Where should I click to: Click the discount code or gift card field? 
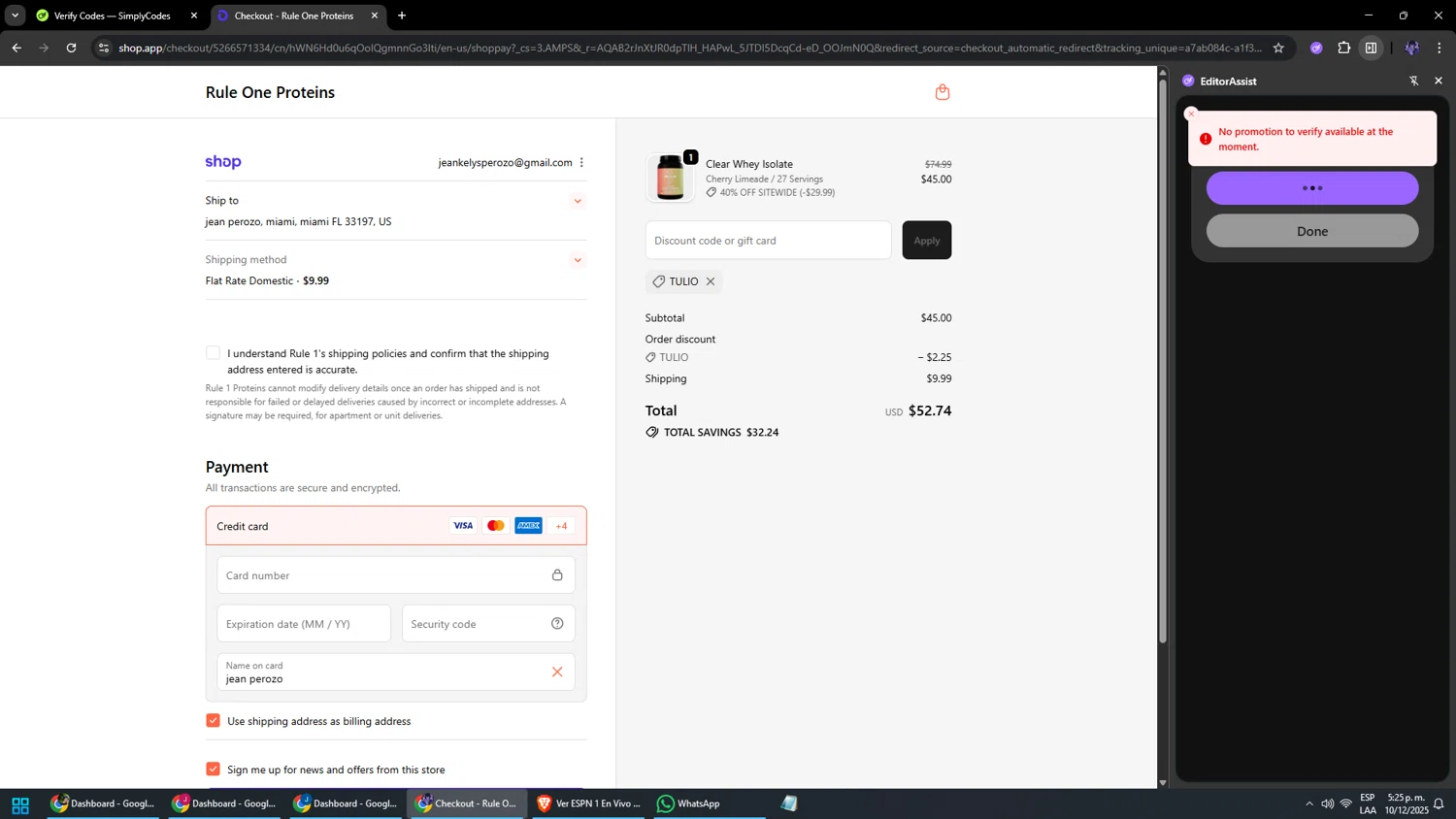[768, 241]
